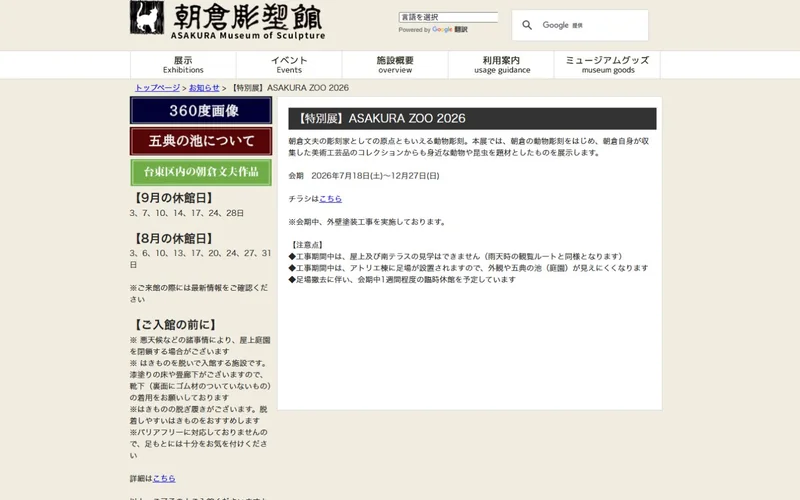Click the 台東区内の朝倉文夫作品 banner
The height and width of the screenshot is (500, 800).
(x=201, y=172)
